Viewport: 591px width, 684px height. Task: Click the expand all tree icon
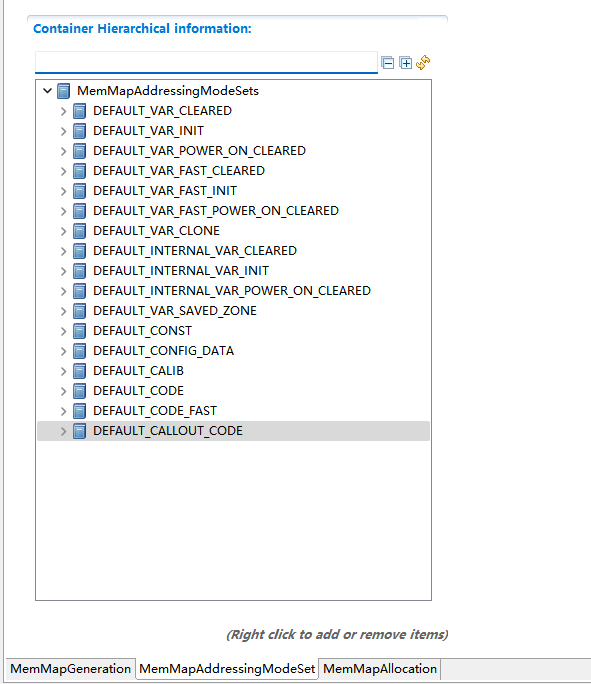coord(406,63)
